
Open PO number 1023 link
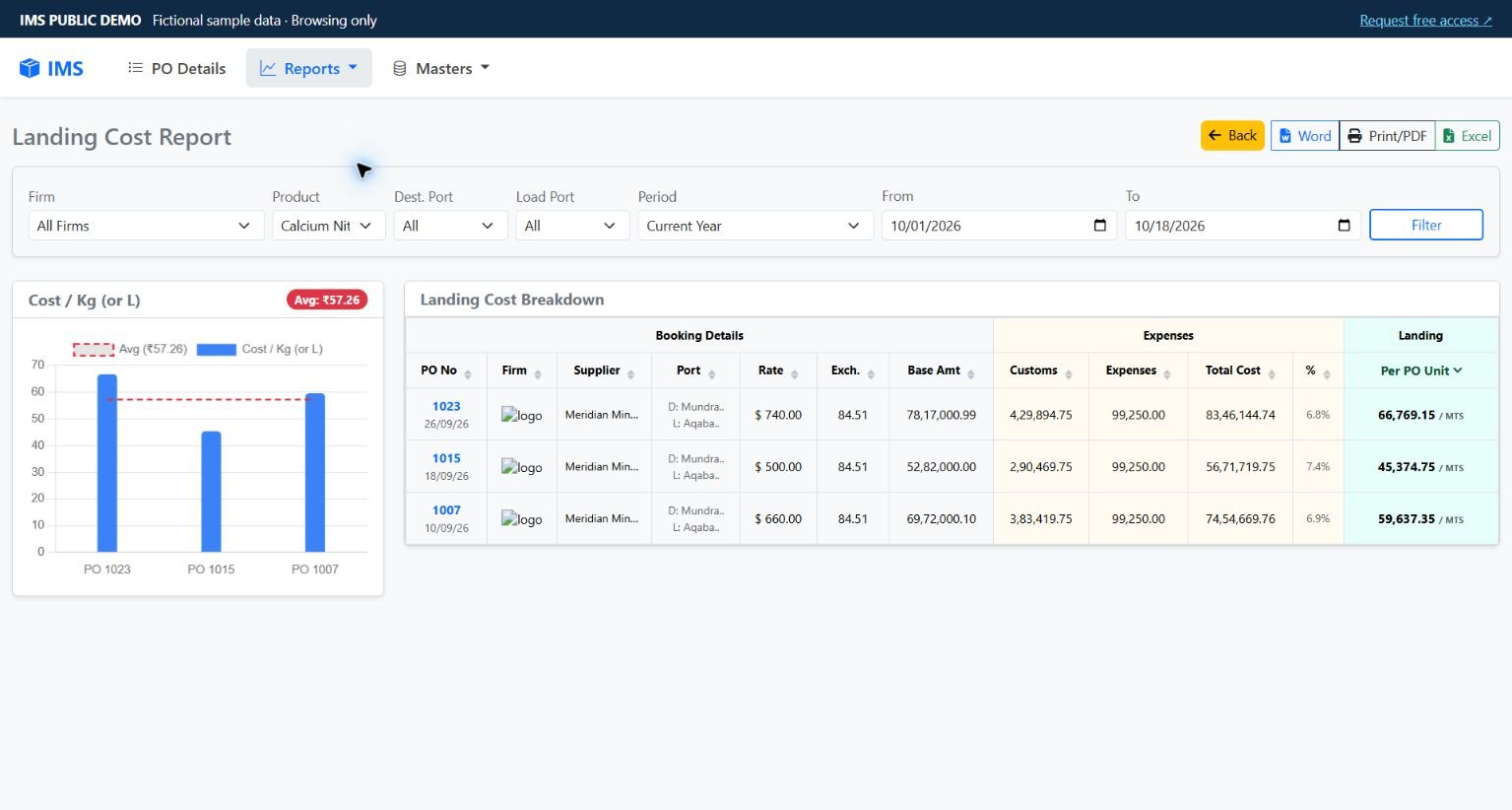tap(446, 406)
